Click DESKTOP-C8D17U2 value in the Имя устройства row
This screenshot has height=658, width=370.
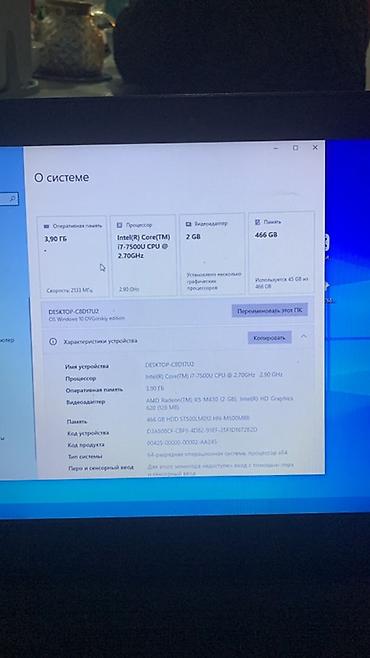click(x=169, y=364)
